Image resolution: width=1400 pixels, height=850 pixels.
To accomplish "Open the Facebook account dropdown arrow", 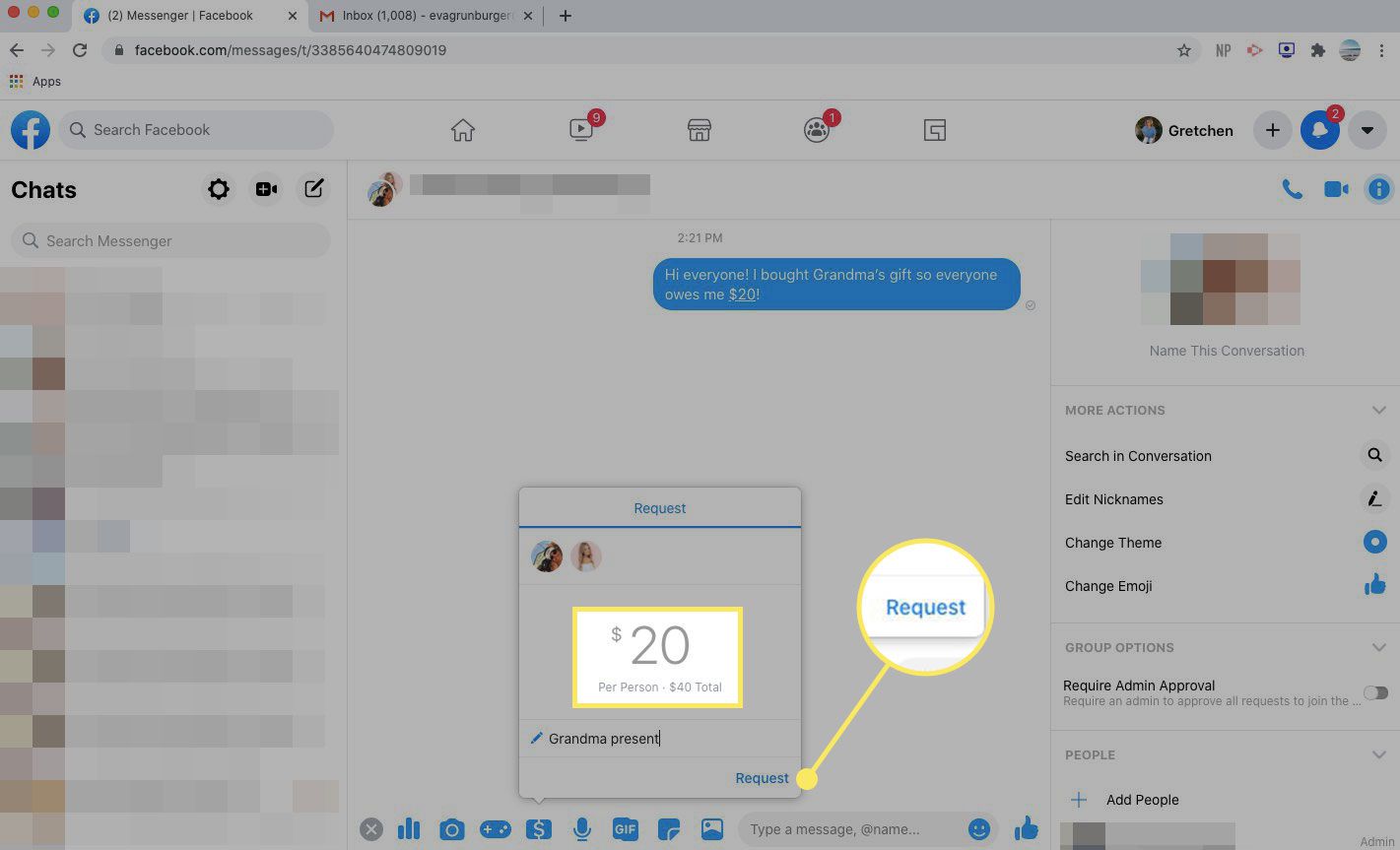I will (1367, 130).
